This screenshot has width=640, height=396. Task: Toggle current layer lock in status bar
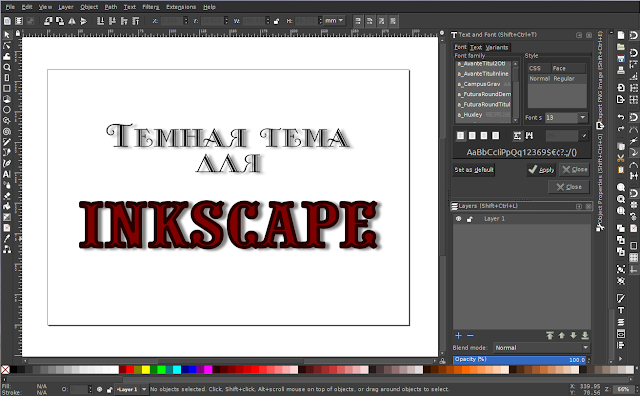109,389
